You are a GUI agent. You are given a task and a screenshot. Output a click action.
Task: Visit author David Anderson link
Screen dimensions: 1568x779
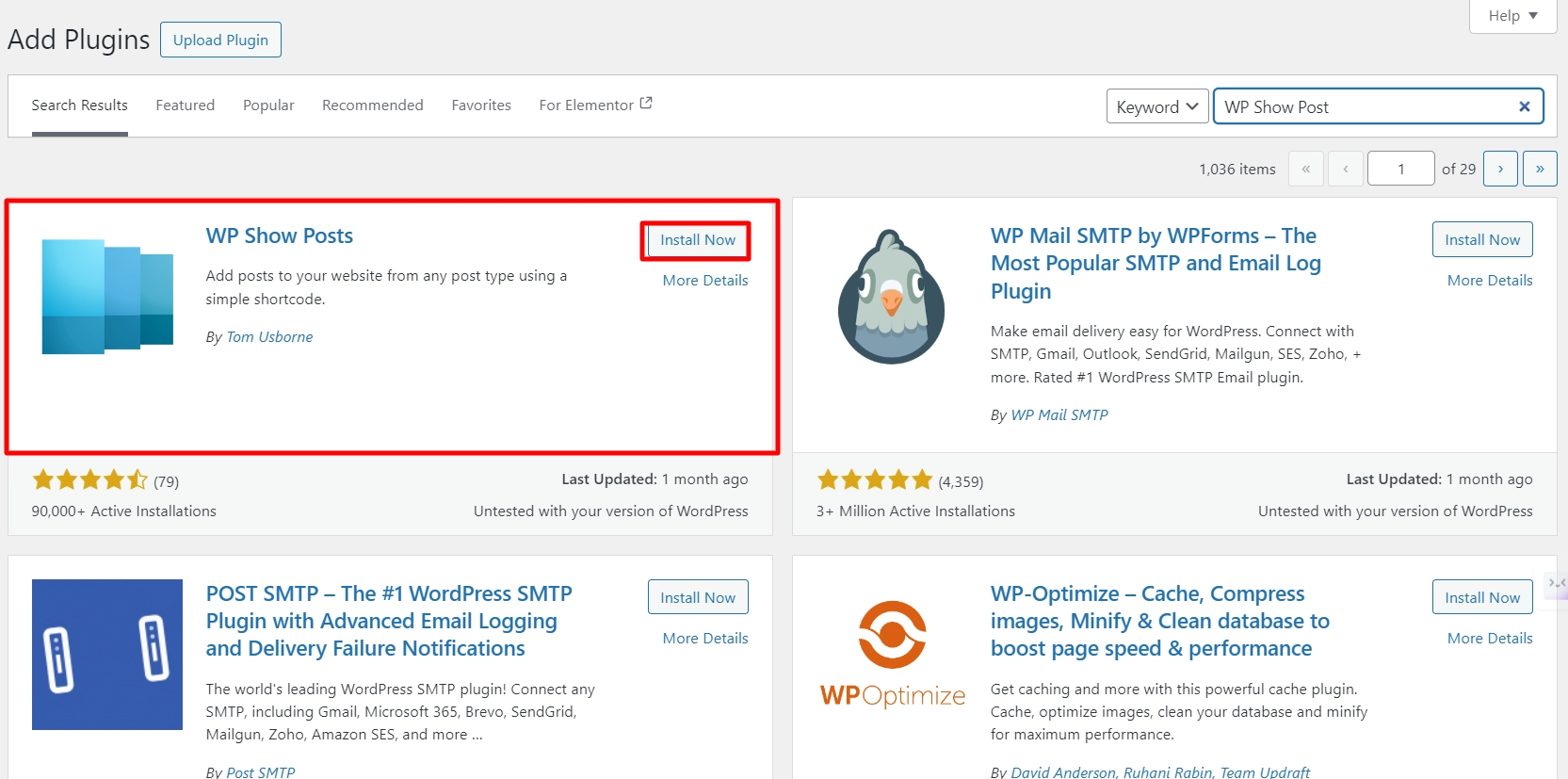coord(1063,771)
